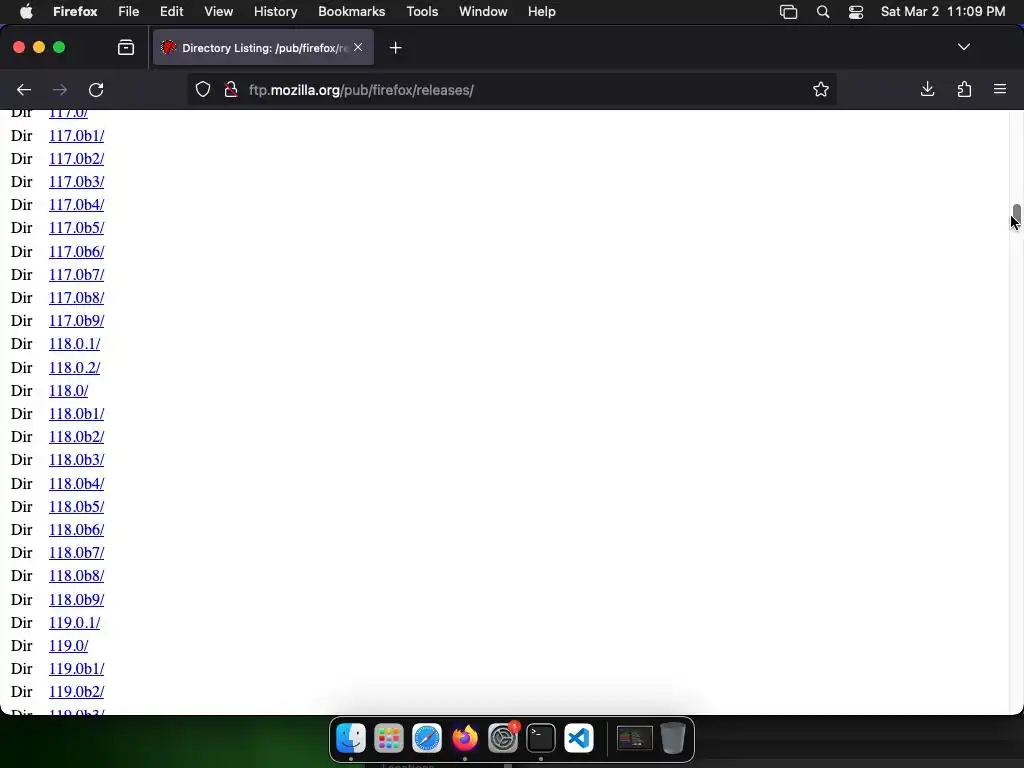
Task: Open System Settings from the Dock
Action: [503, 738]
